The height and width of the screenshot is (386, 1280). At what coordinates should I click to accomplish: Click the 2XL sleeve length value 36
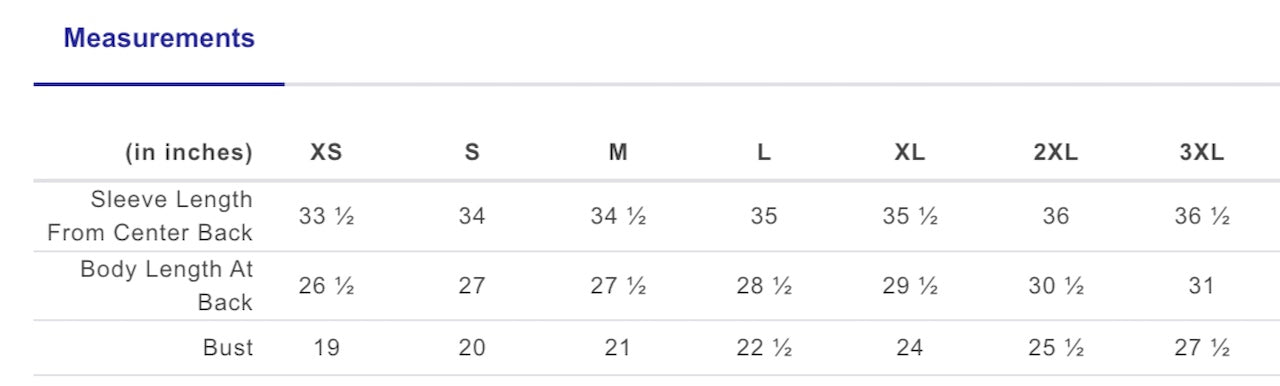pyautogui.click(x=1056, y=216)
